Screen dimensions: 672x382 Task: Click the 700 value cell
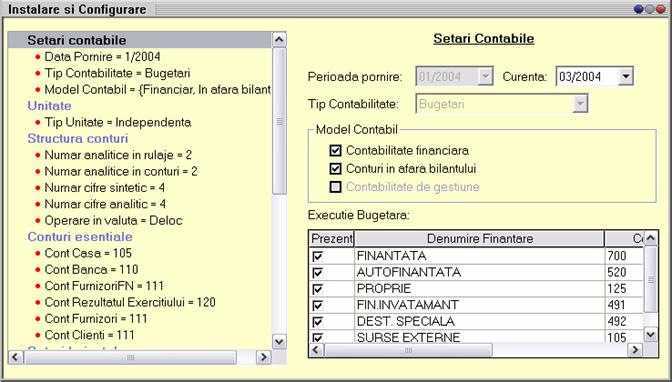[x=624, y=256]
